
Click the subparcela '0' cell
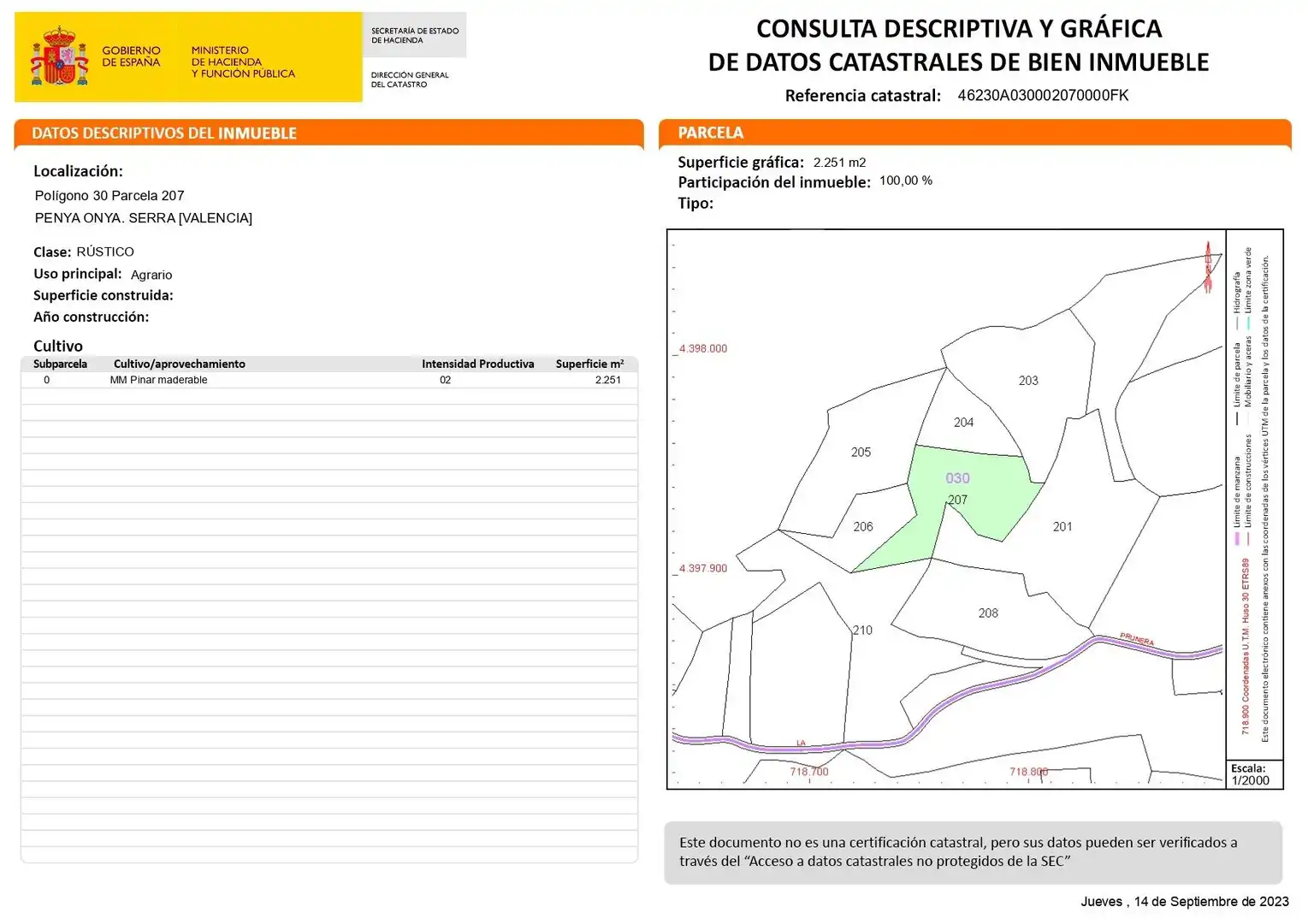pyautogui.click(x=47, y=380)
